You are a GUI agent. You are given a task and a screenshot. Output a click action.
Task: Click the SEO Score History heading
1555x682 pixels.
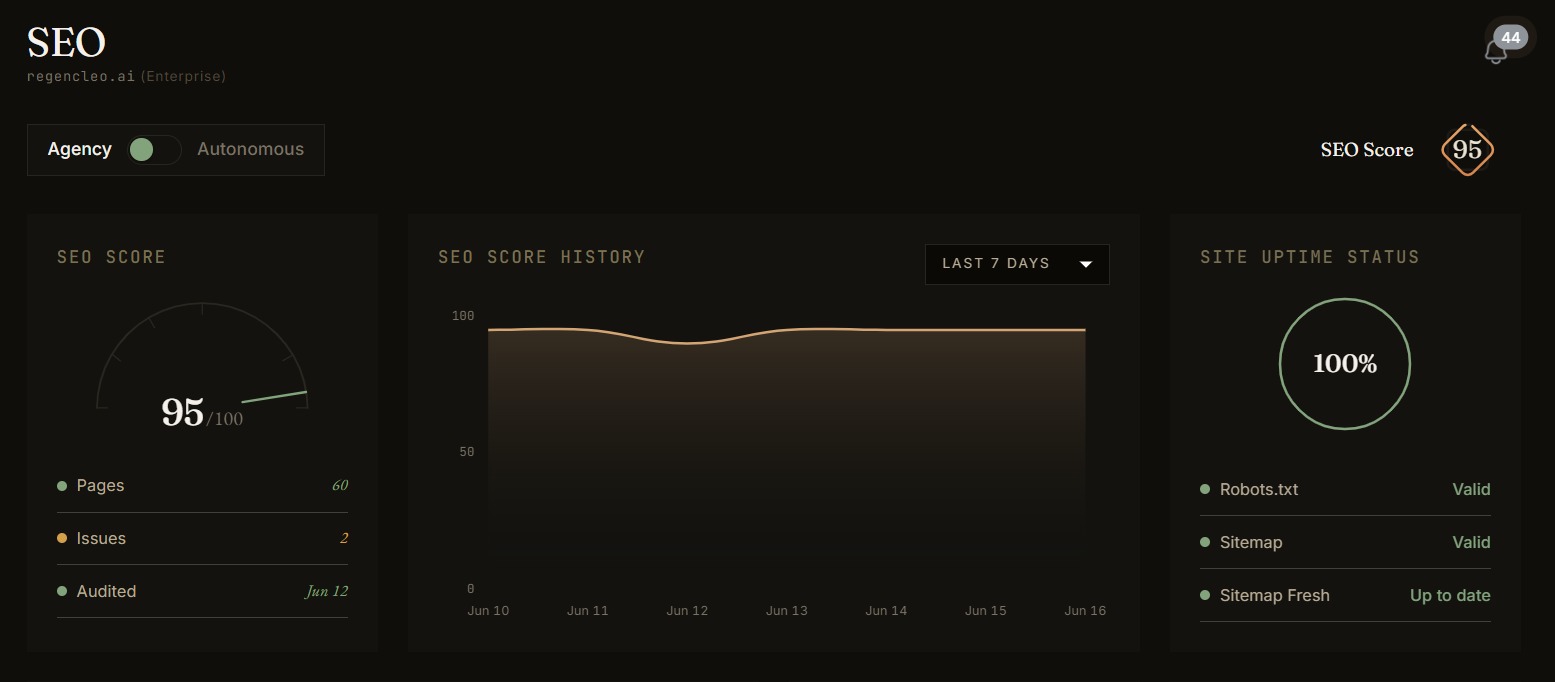[542, 257]
